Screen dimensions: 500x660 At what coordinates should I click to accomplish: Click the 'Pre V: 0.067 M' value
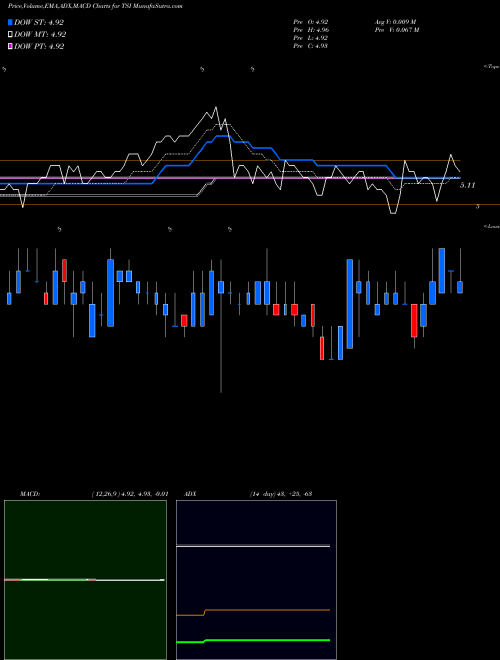[397, 30]
